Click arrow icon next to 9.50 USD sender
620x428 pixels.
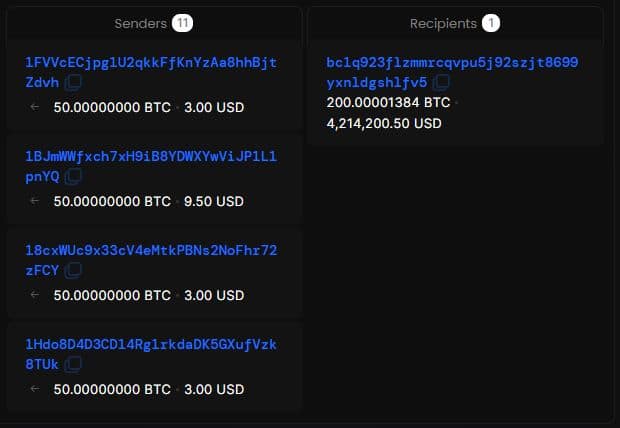point(35,201)
